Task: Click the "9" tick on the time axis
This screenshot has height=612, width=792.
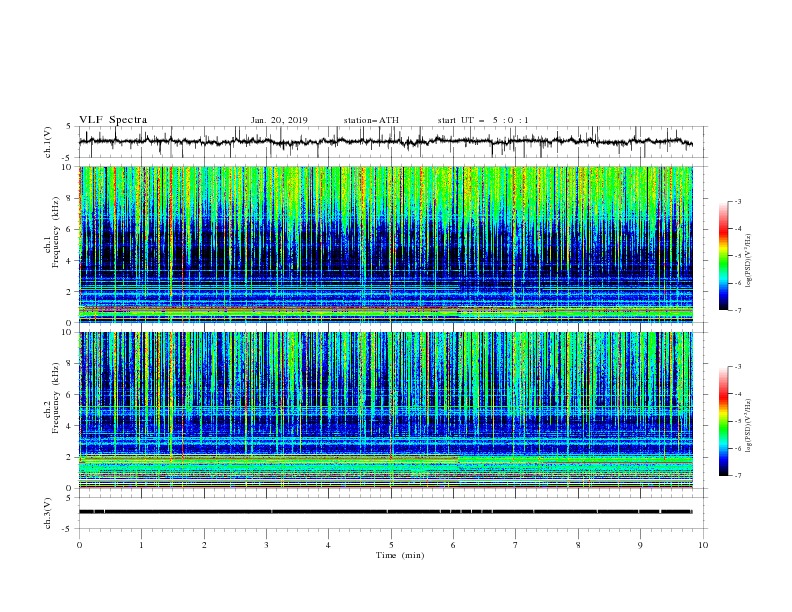Action: tap(640, 545)
